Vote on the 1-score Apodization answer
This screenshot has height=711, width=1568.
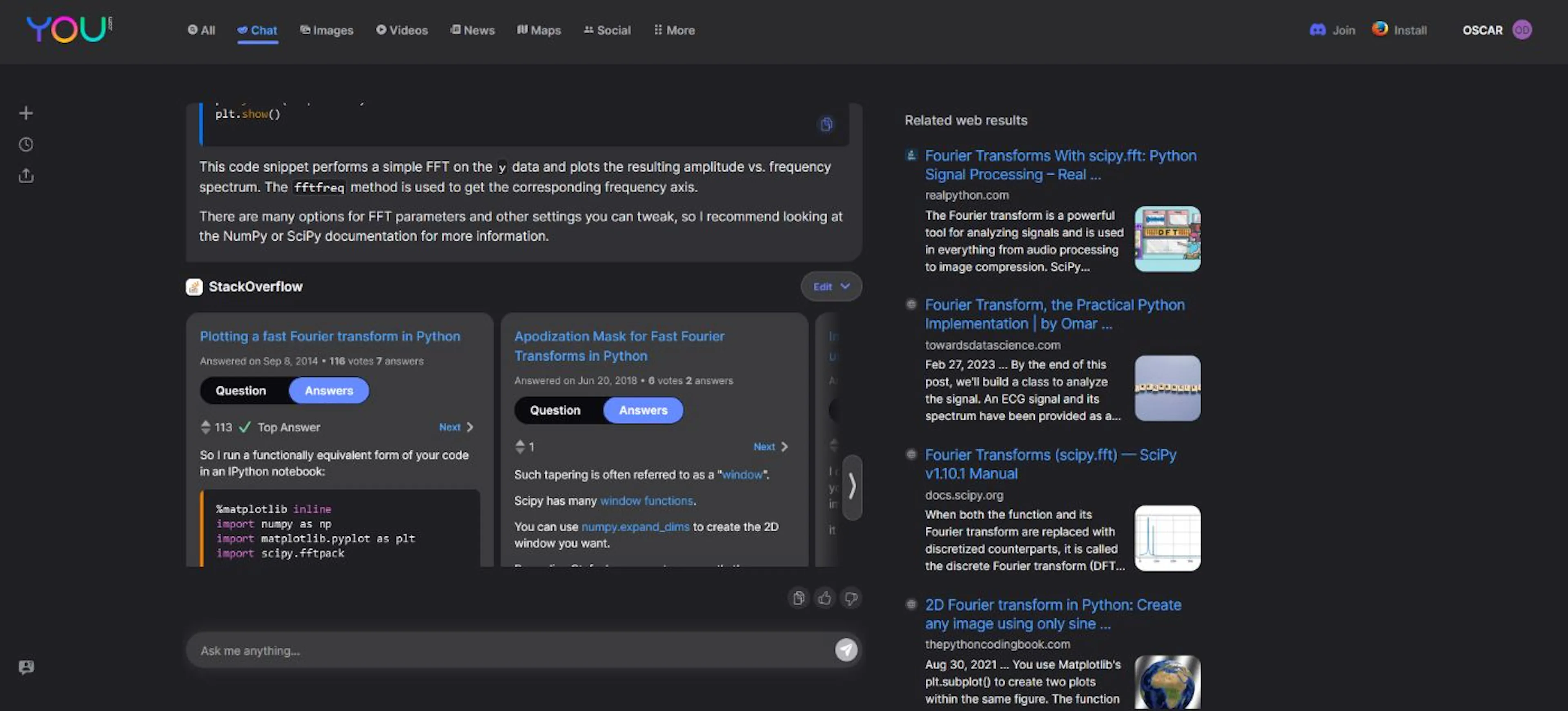coord(519,447)
